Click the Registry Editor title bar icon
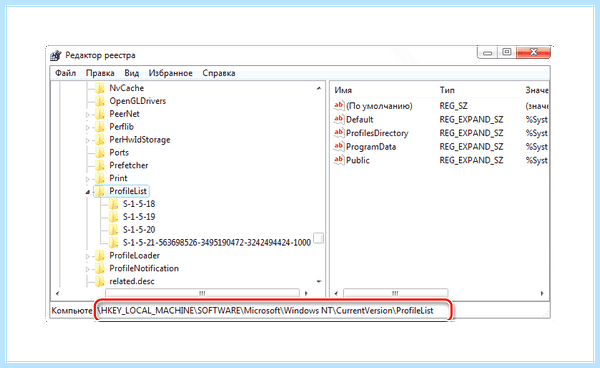600x368 pixels. [x=56, y=55]
